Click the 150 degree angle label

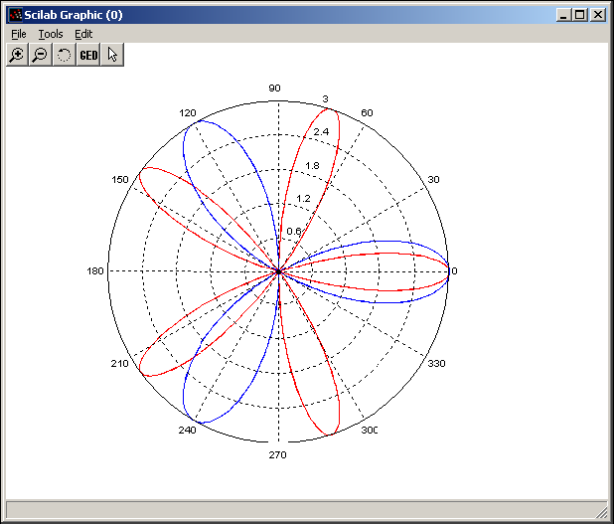point(120,180)
